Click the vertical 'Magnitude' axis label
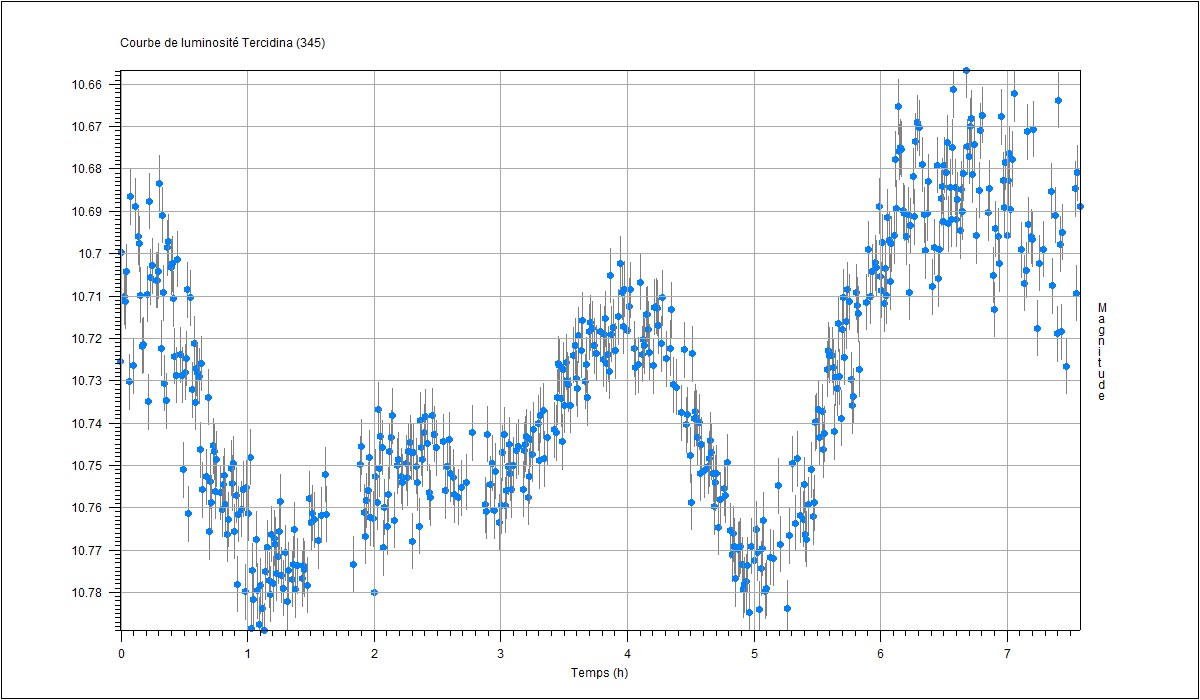 [1102, 352]
